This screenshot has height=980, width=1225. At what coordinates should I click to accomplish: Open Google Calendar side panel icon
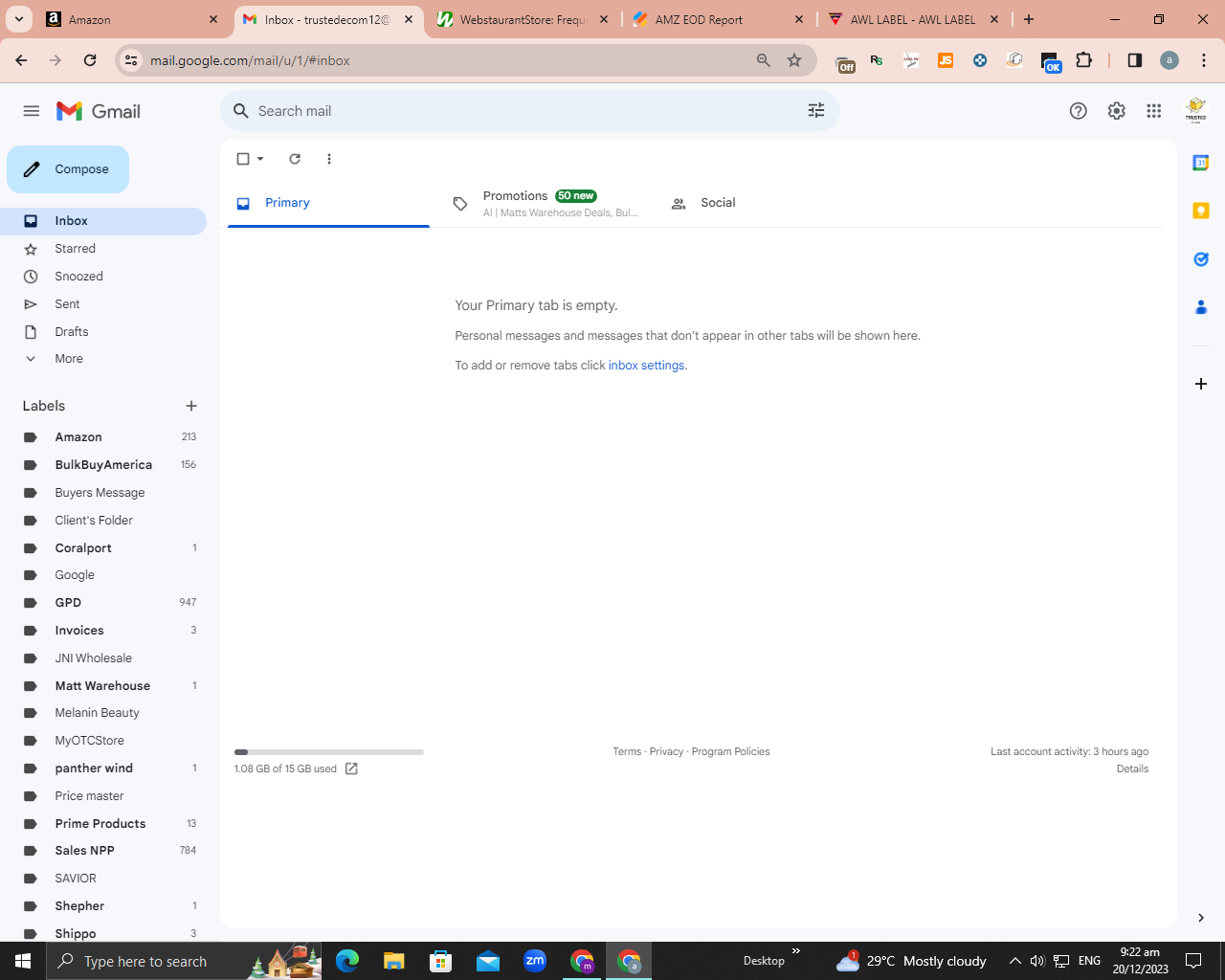pyautogui.click(x=1201, y=163)
